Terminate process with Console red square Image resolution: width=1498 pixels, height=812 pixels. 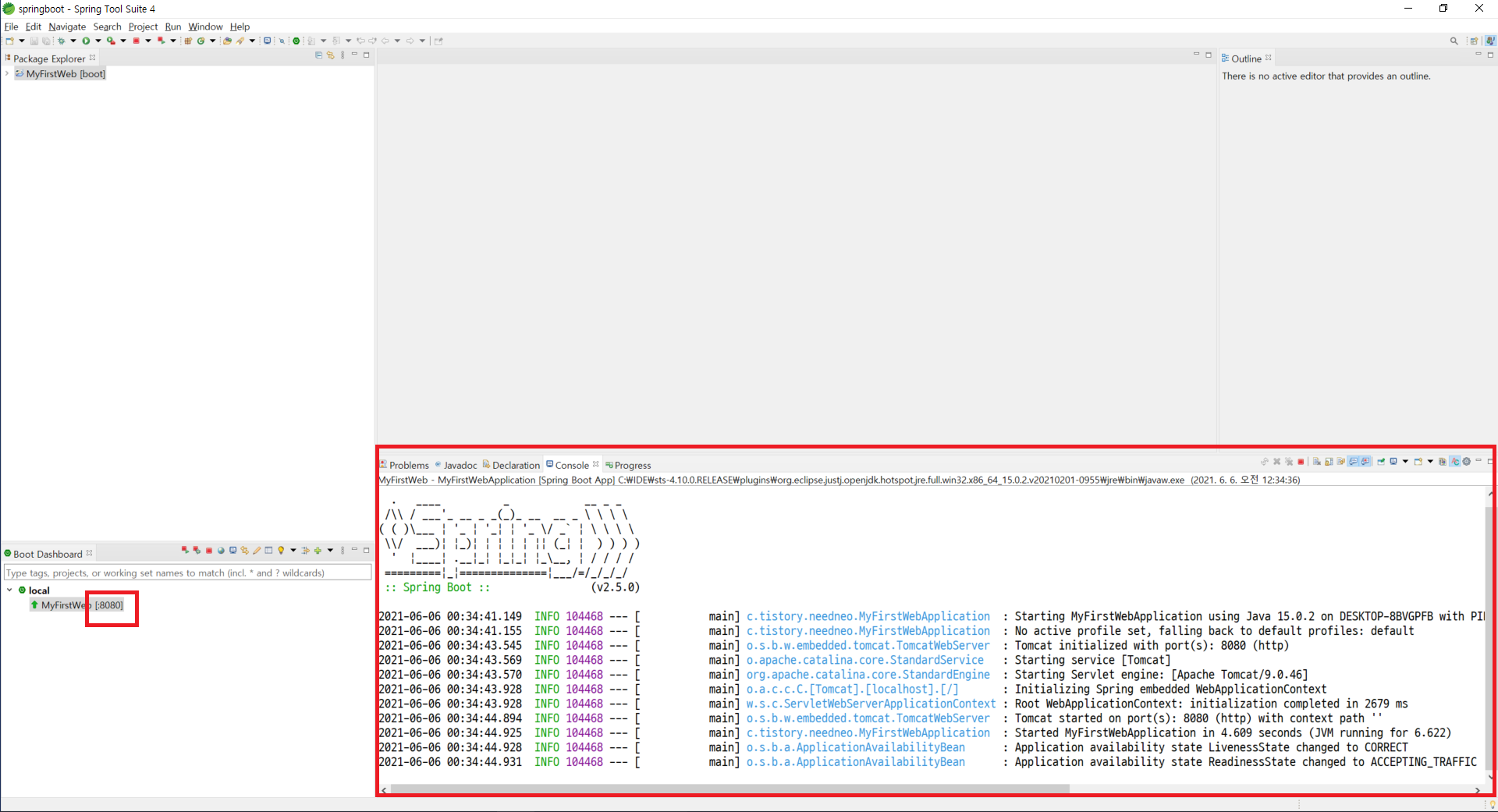coord(1301,462)
